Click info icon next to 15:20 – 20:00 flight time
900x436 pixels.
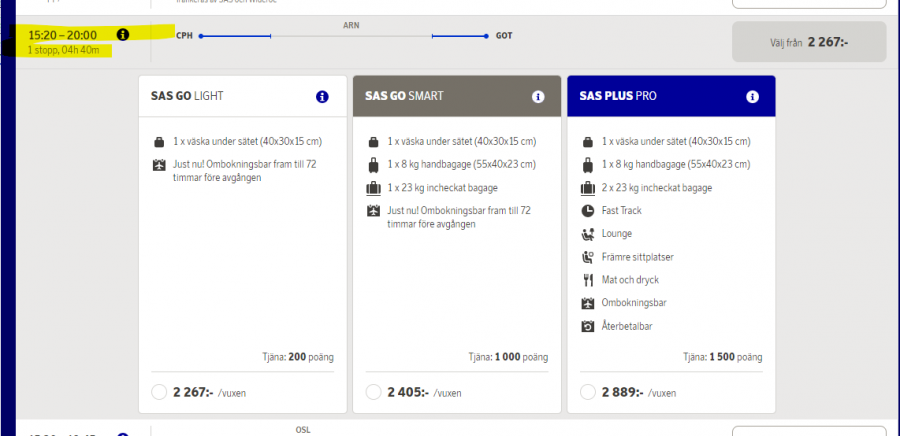(123, 35)
